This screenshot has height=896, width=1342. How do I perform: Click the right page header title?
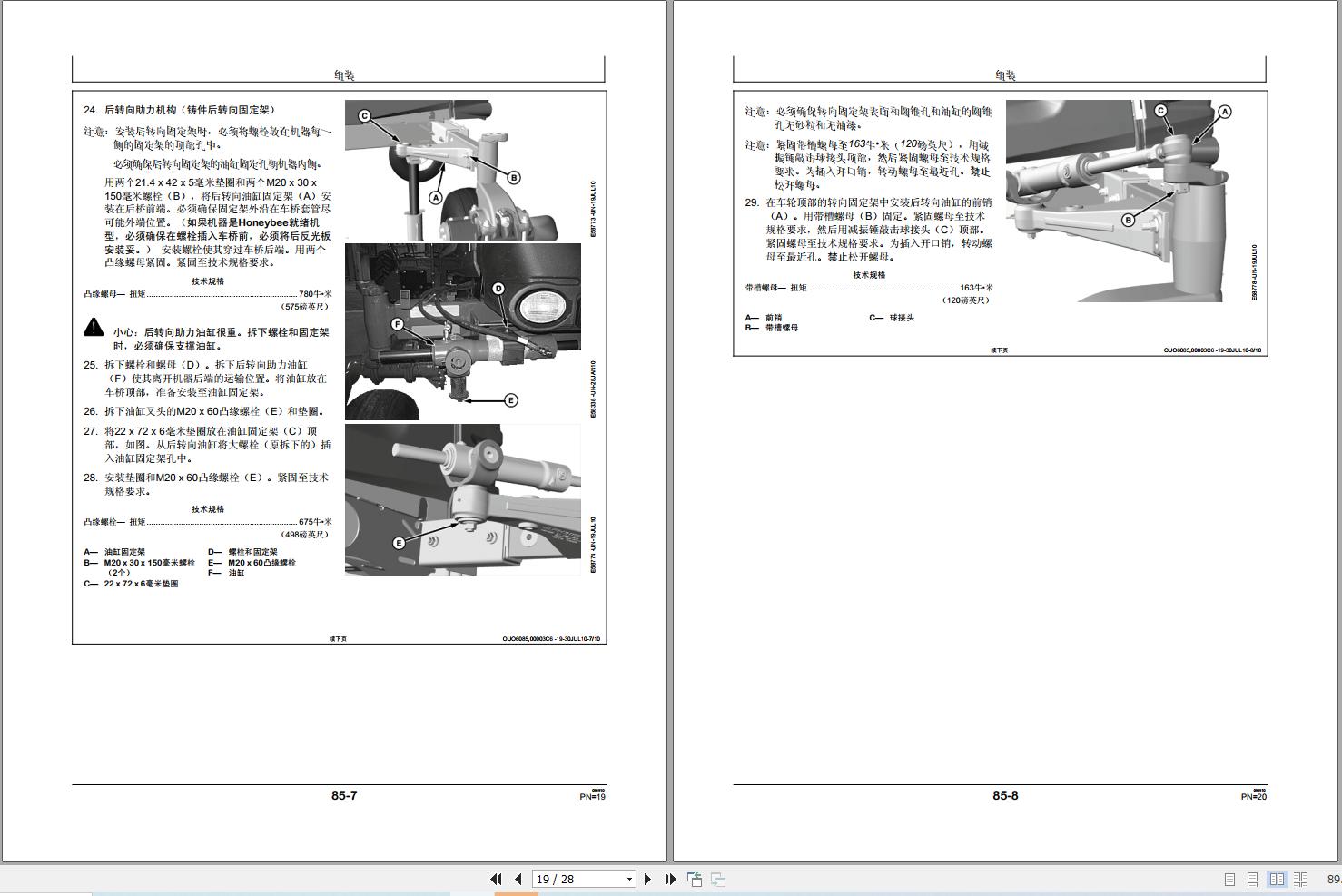1005,75
